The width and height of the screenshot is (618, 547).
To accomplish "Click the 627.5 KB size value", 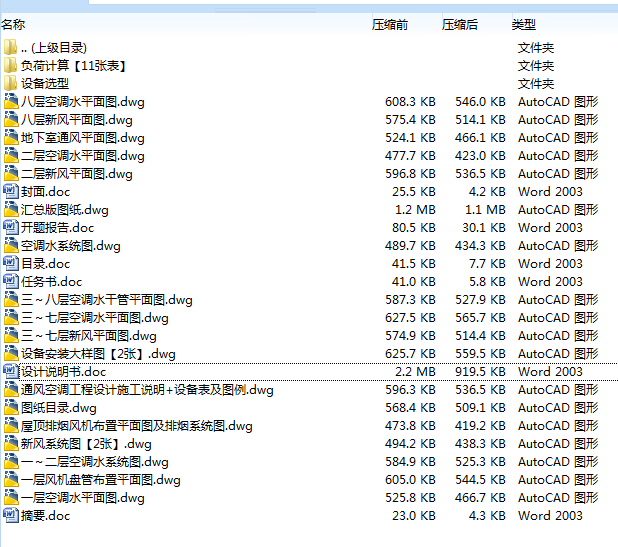I will pos(410,318).
